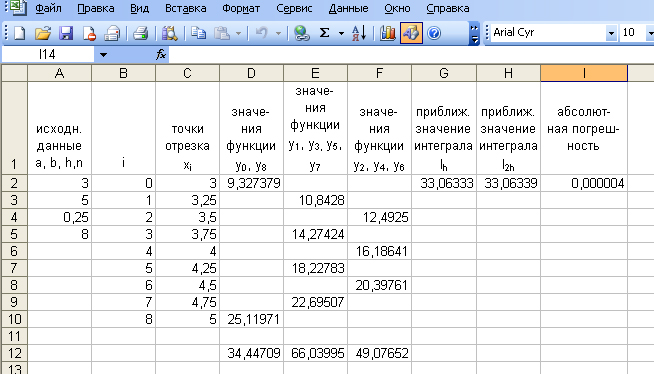This screenshot has height=374, width=654.
Task: Select column A header
Action: click(60, 73)
